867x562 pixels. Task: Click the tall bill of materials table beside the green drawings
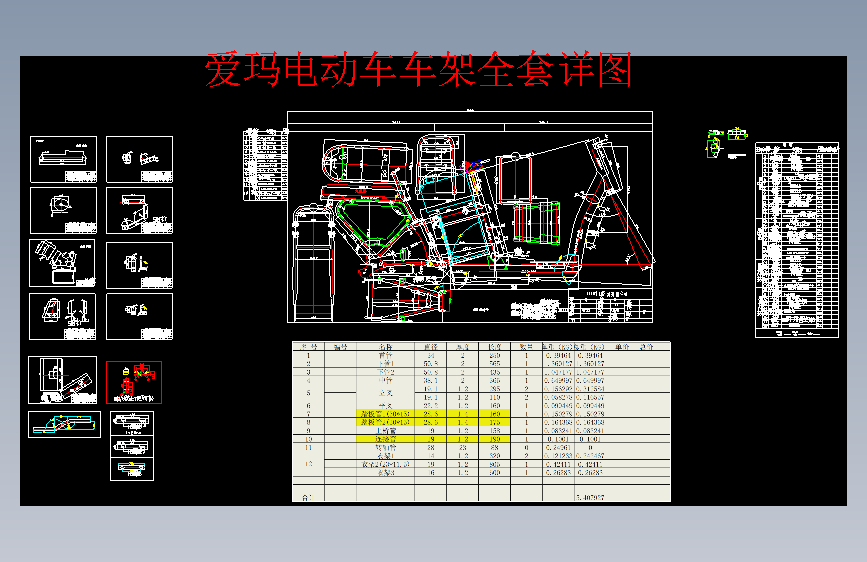pyautogui.click(x=797, y=240)
